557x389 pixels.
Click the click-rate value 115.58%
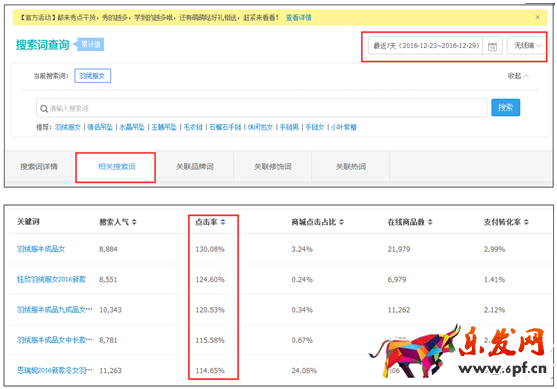pyautogui.click(x=210, y=340)
